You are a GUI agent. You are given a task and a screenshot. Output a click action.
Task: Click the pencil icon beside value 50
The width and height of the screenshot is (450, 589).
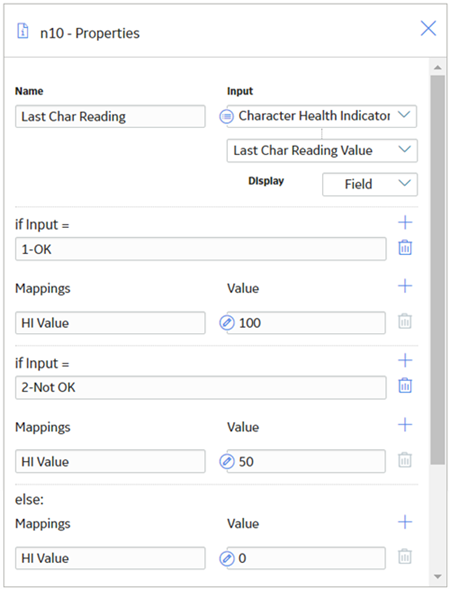(x=227, y=461)
